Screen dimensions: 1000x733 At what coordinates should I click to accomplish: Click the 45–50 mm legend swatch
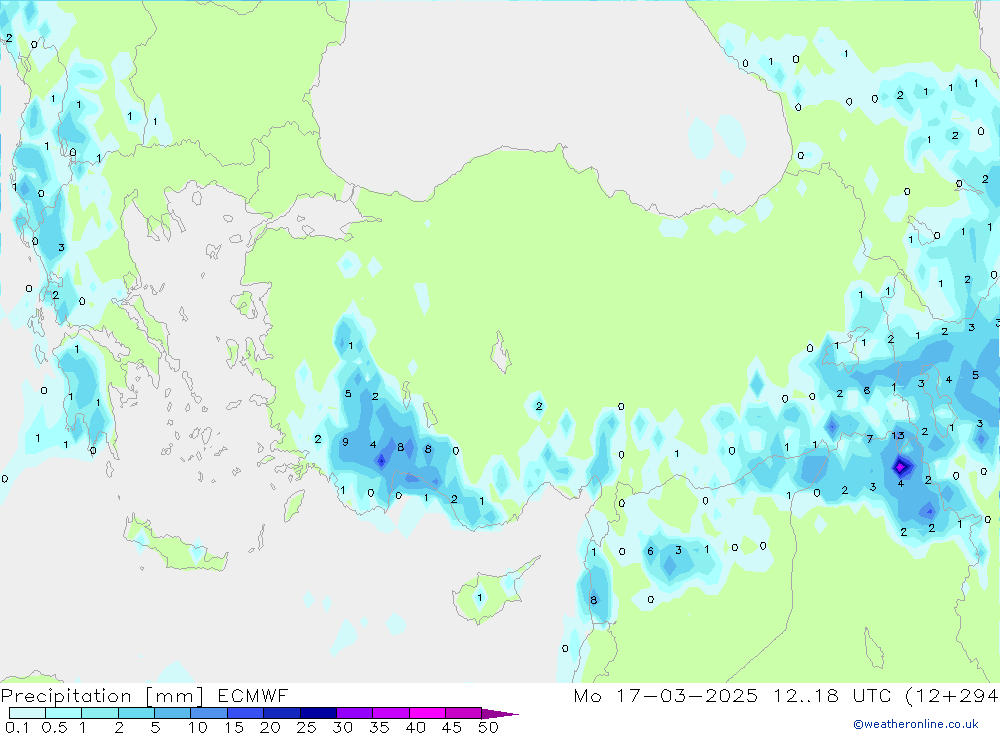[x=463, y=713]
